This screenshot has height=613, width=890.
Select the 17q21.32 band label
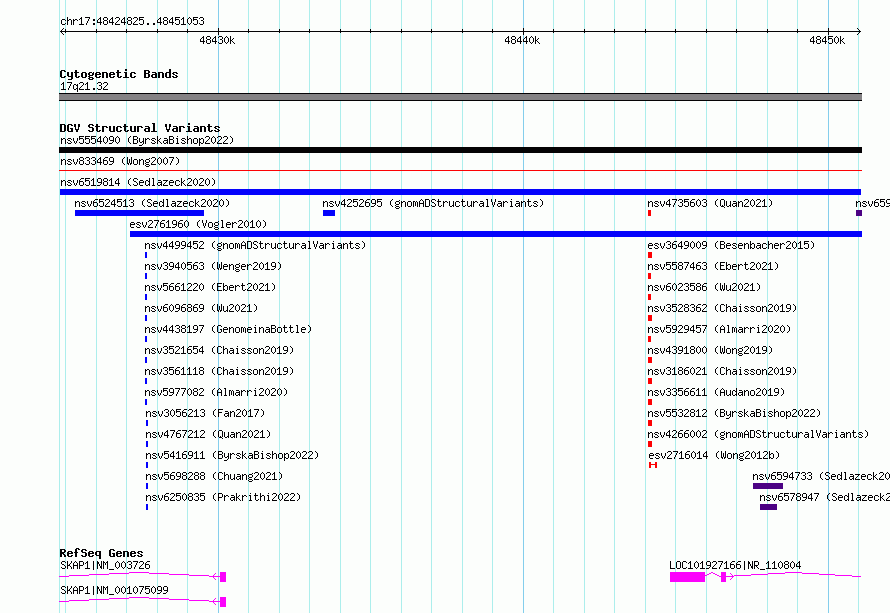[84, 86]
